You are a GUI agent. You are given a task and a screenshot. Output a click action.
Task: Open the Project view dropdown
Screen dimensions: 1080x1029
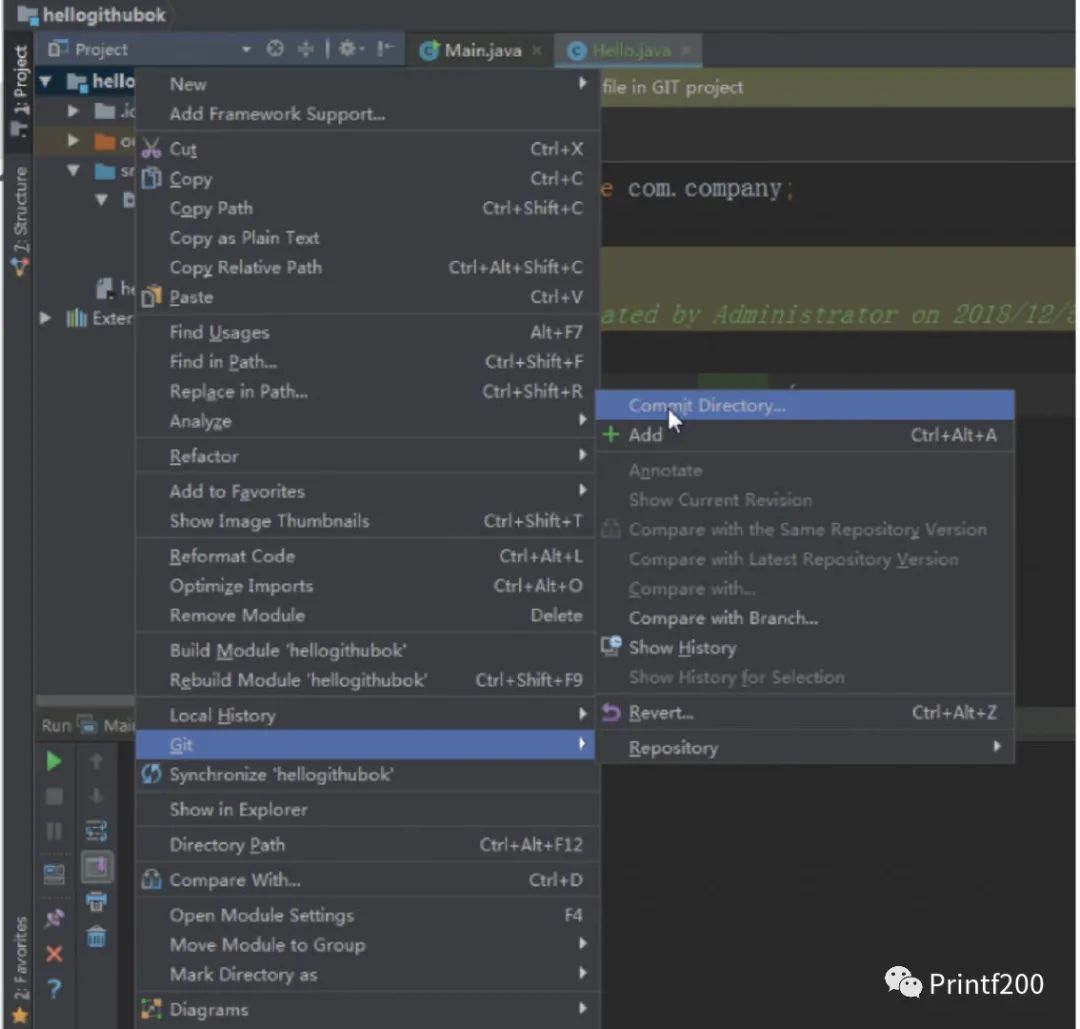[x=246, y=50]
